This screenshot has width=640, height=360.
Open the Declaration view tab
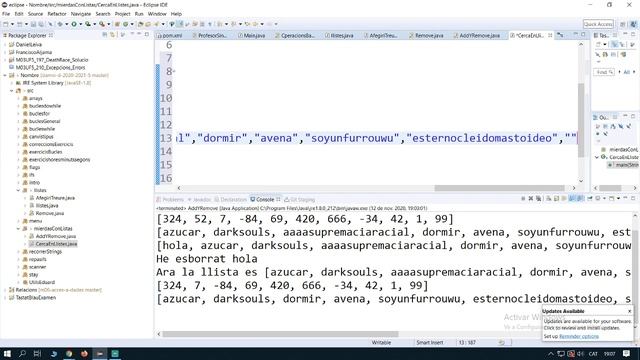tap(231, 200)
